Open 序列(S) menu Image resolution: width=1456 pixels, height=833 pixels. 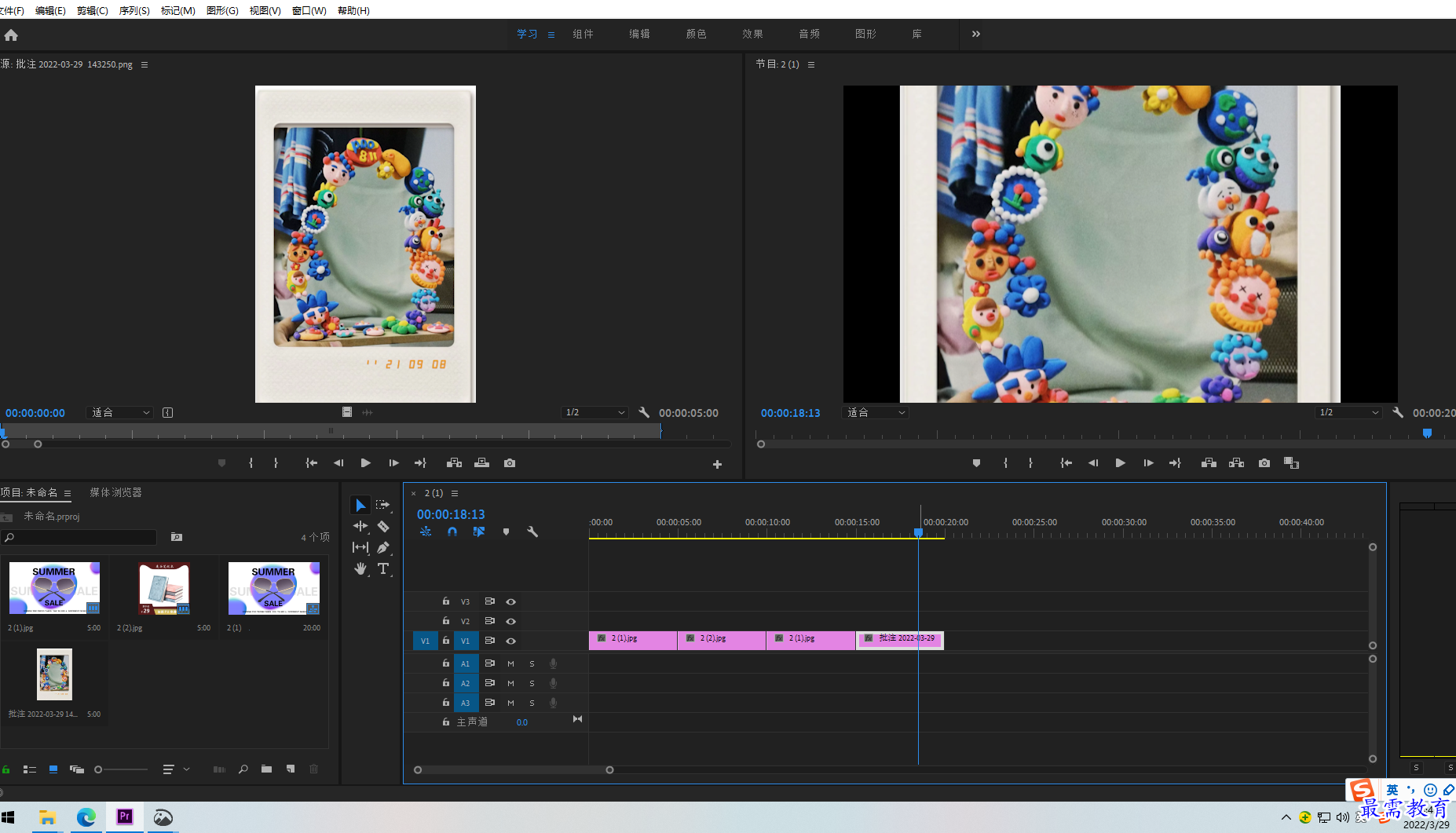click(x=134, y=10)
